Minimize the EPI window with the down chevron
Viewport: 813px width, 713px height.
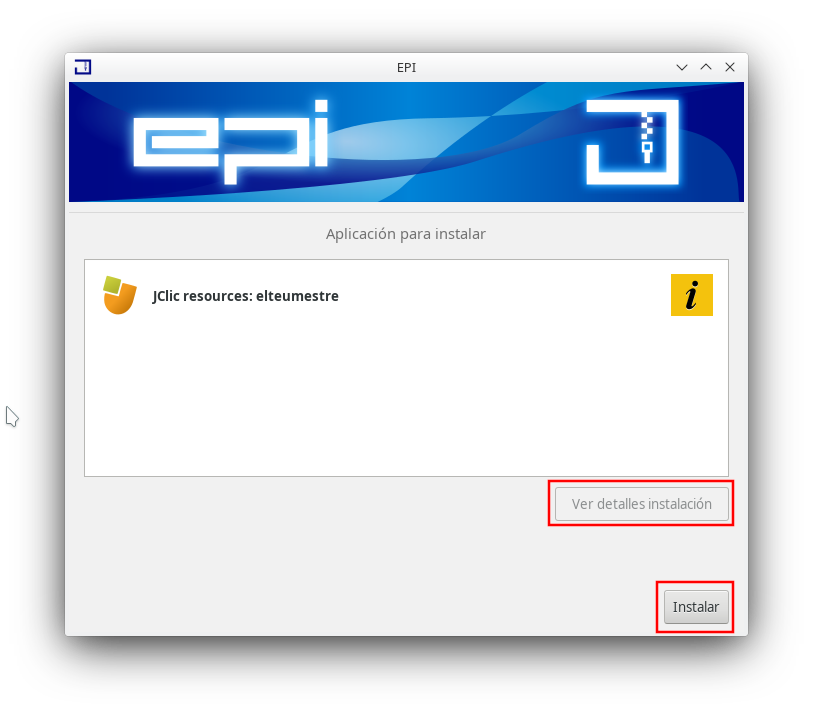coord(682,67)
